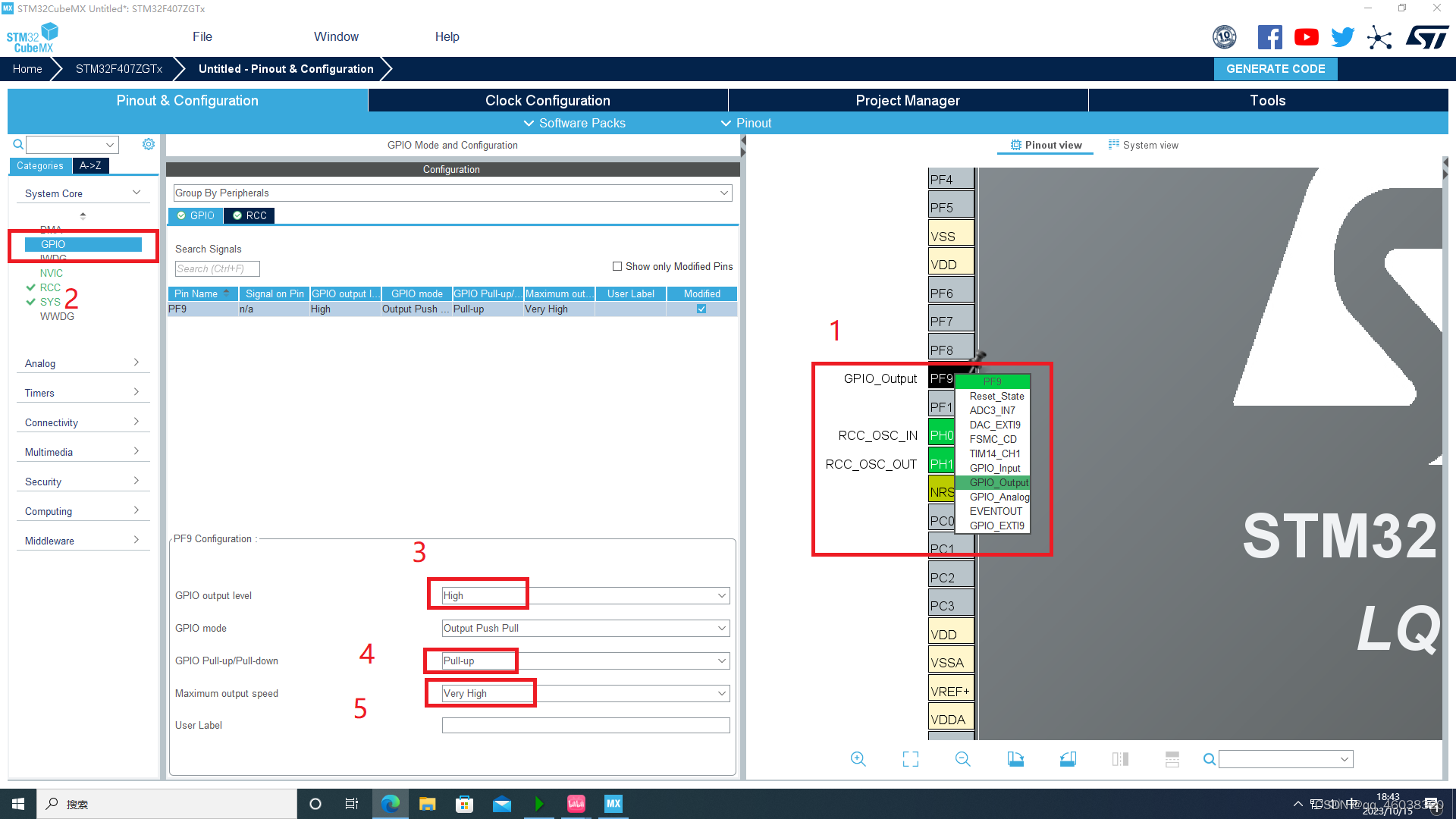This screenshot has height=819, width=1456.
Task: Click the fit-to-screen frame icon
Action: [x=910, y=759]
